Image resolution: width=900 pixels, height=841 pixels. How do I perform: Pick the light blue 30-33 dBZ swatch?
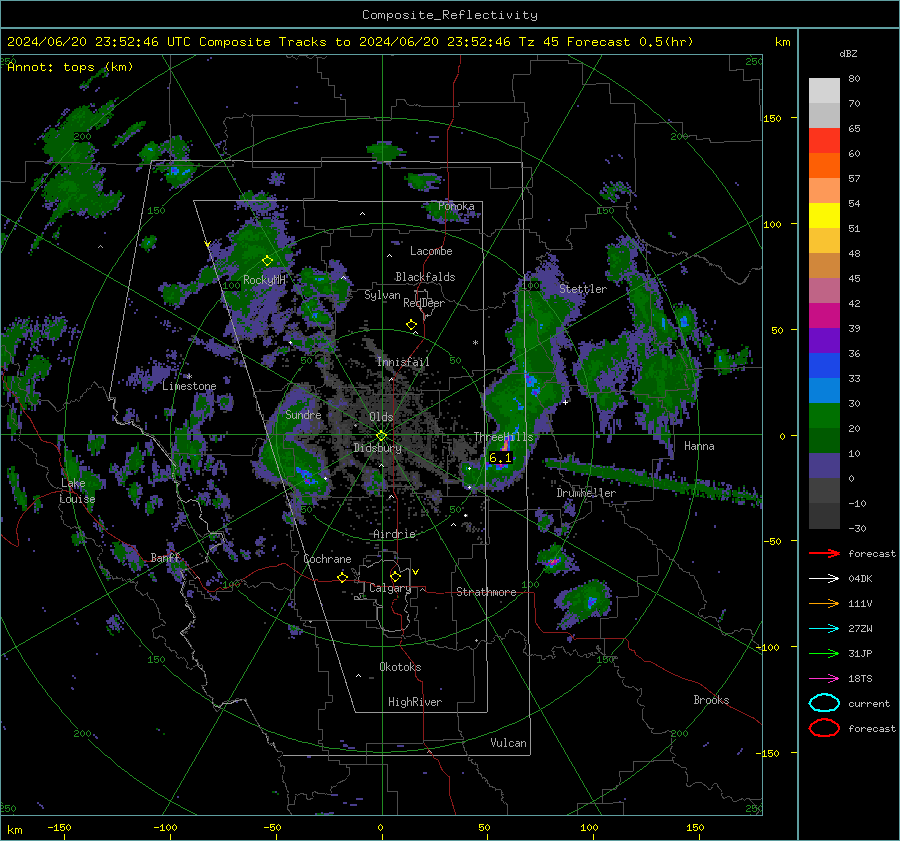824,390
